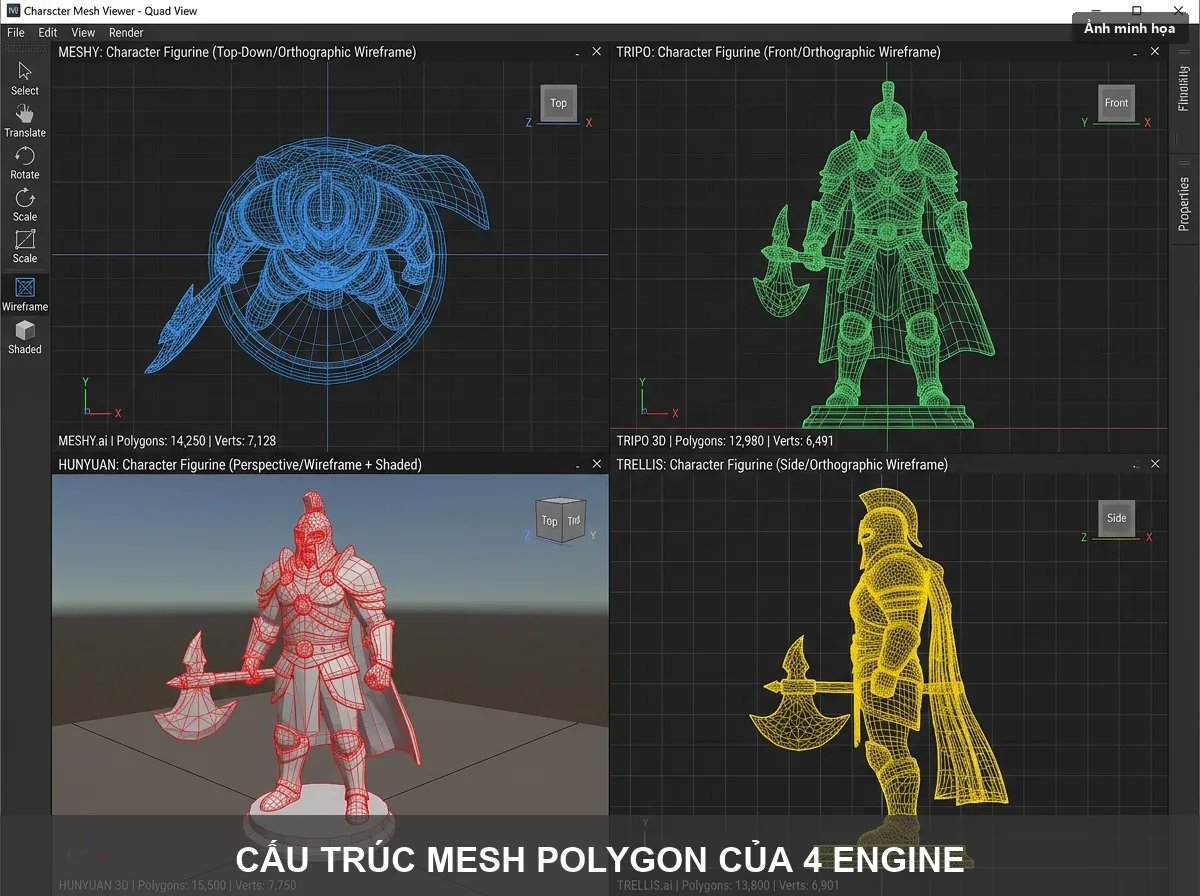Screen dimensions: 1200x896
Task: Open the File menu
Action: pos(16,32)
